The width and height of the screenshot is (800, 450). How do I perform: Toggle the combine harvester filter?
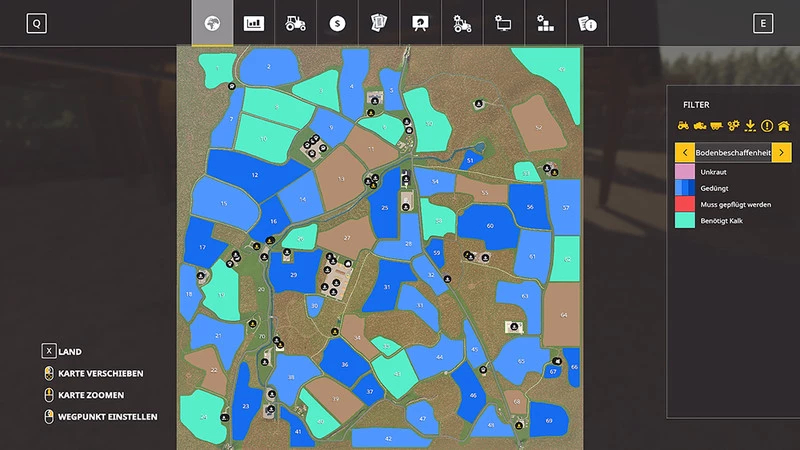(x=700, y=126)
